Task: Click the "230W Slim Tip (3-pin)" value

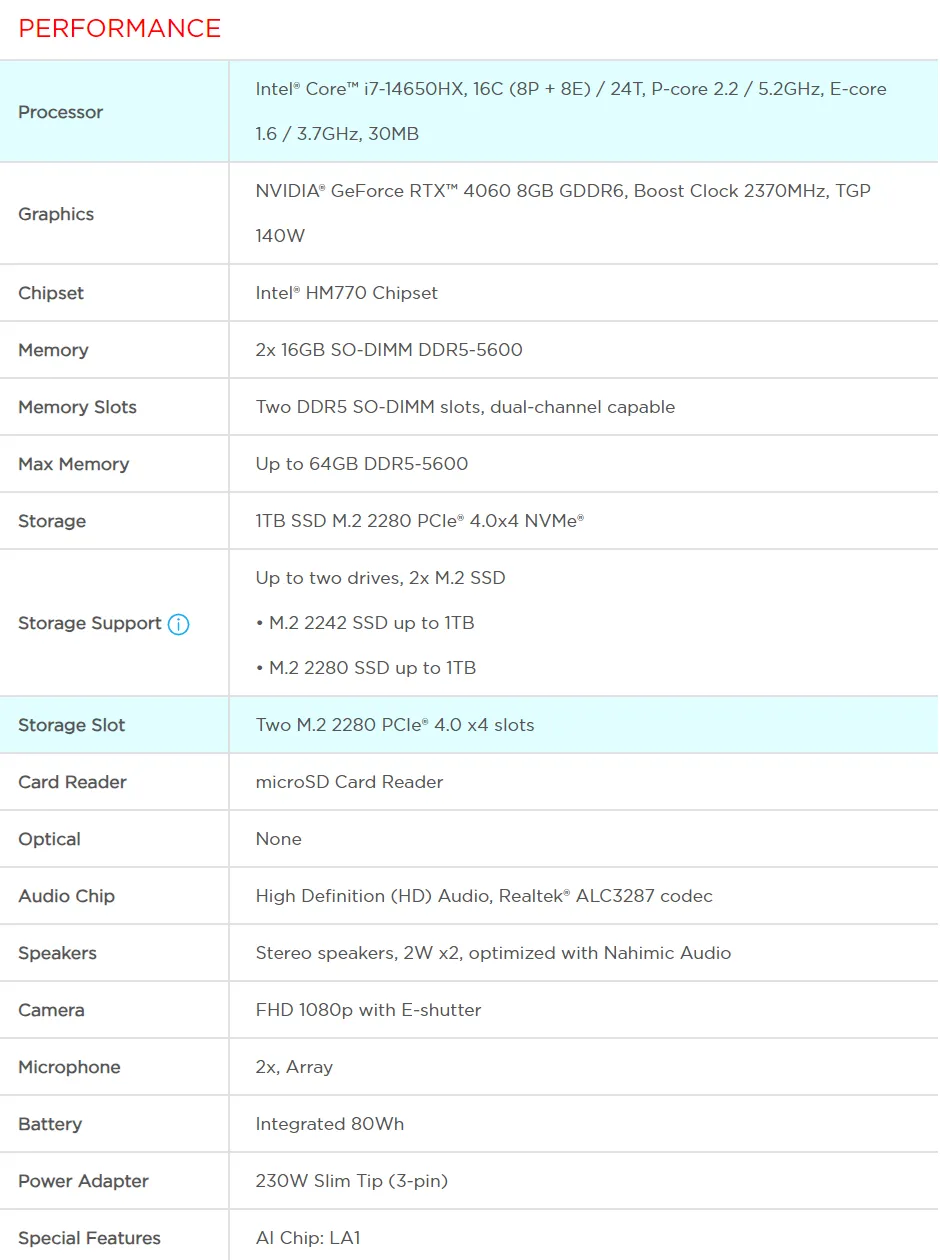Action: (x=352, y=1181)
